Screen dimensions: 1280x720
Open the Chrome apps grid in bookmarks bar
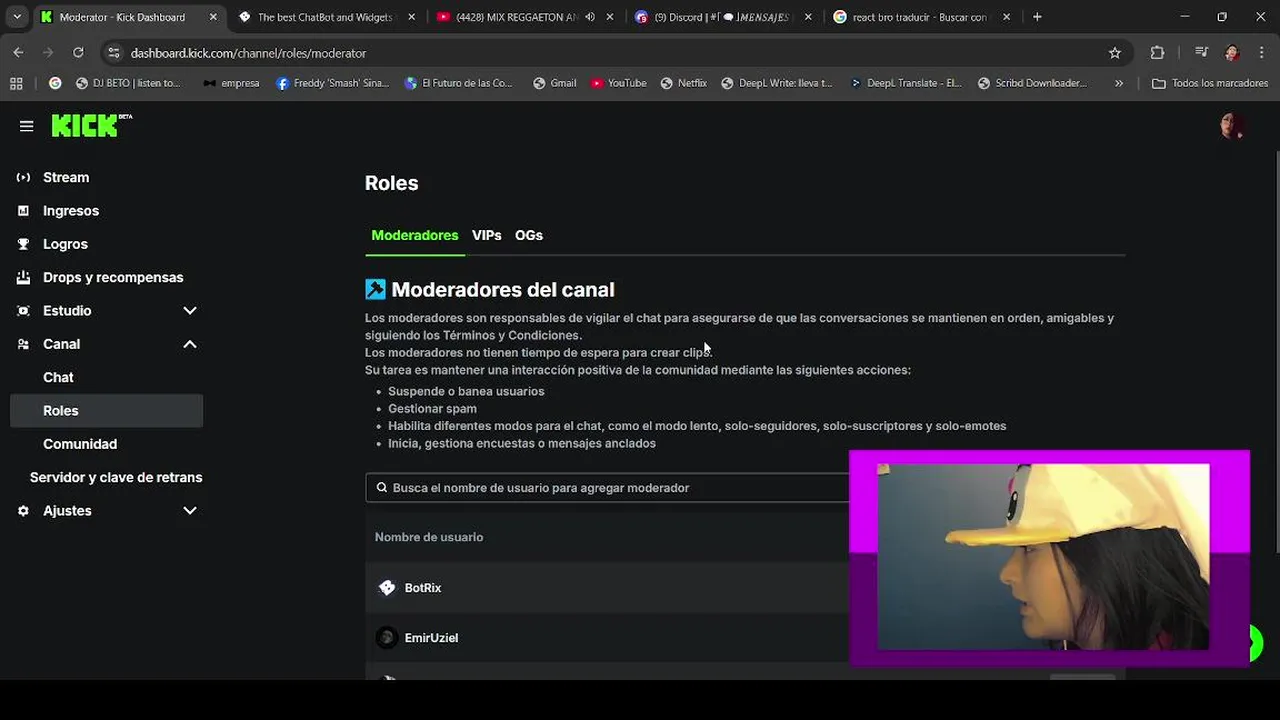(16, 83)
